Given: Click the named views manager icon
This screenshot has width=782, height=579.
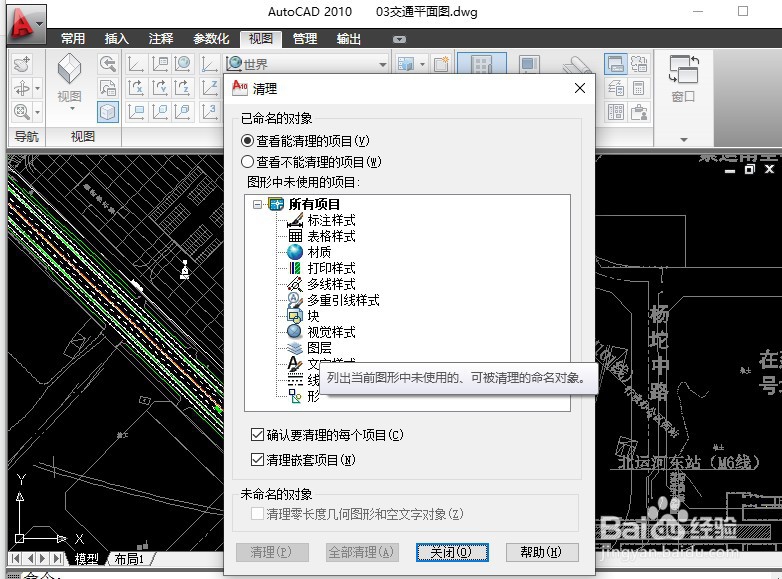Looking at the screenshot, I should click(108, 88).
